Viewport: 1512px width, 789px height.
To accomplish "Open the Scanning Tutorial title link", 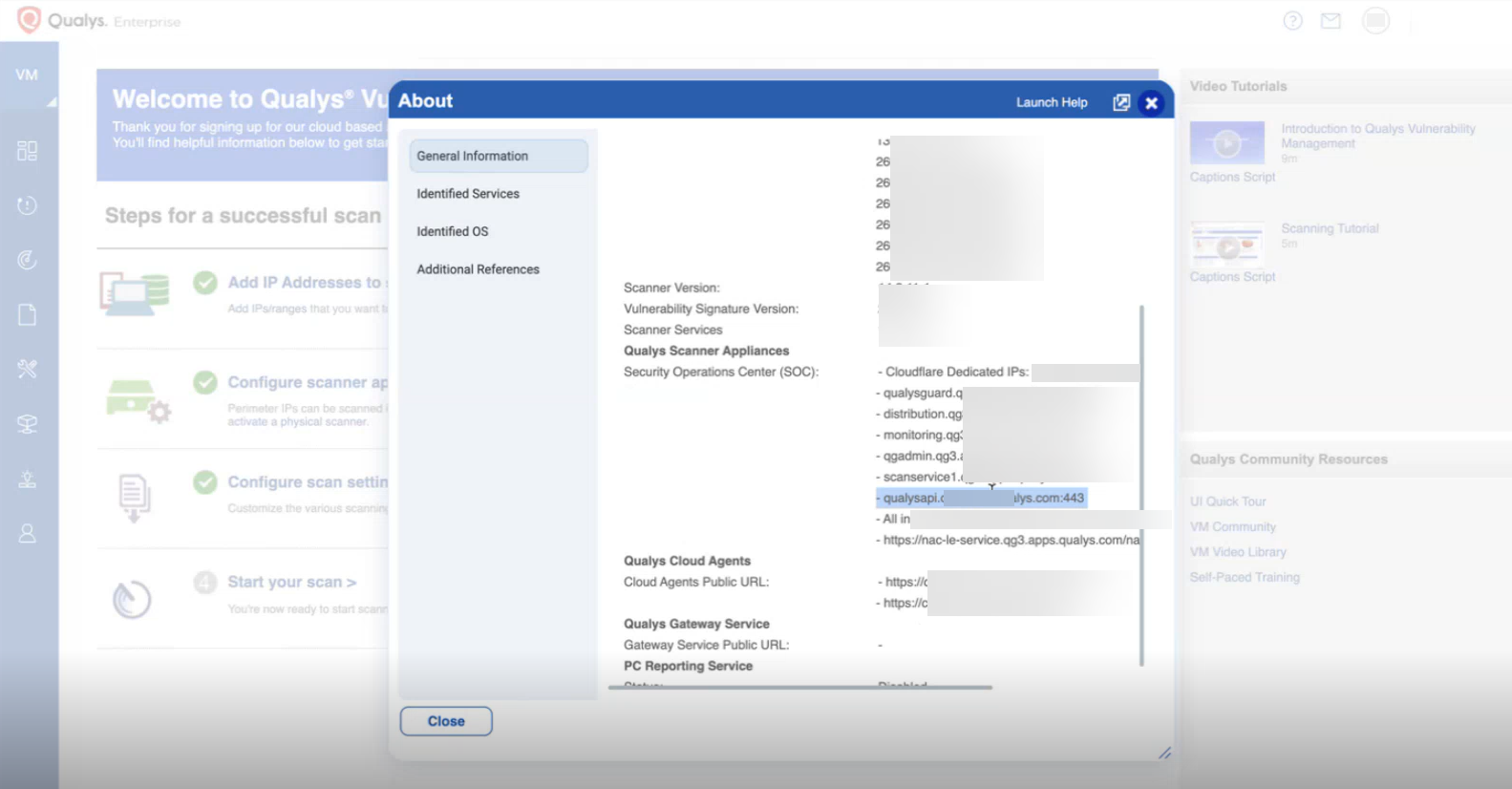I will tap(1330, 228).
